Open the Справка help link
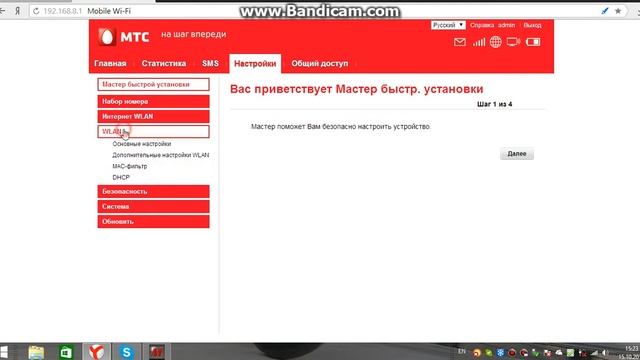Screen dimensions: 640x360 (x=482, y=25)
